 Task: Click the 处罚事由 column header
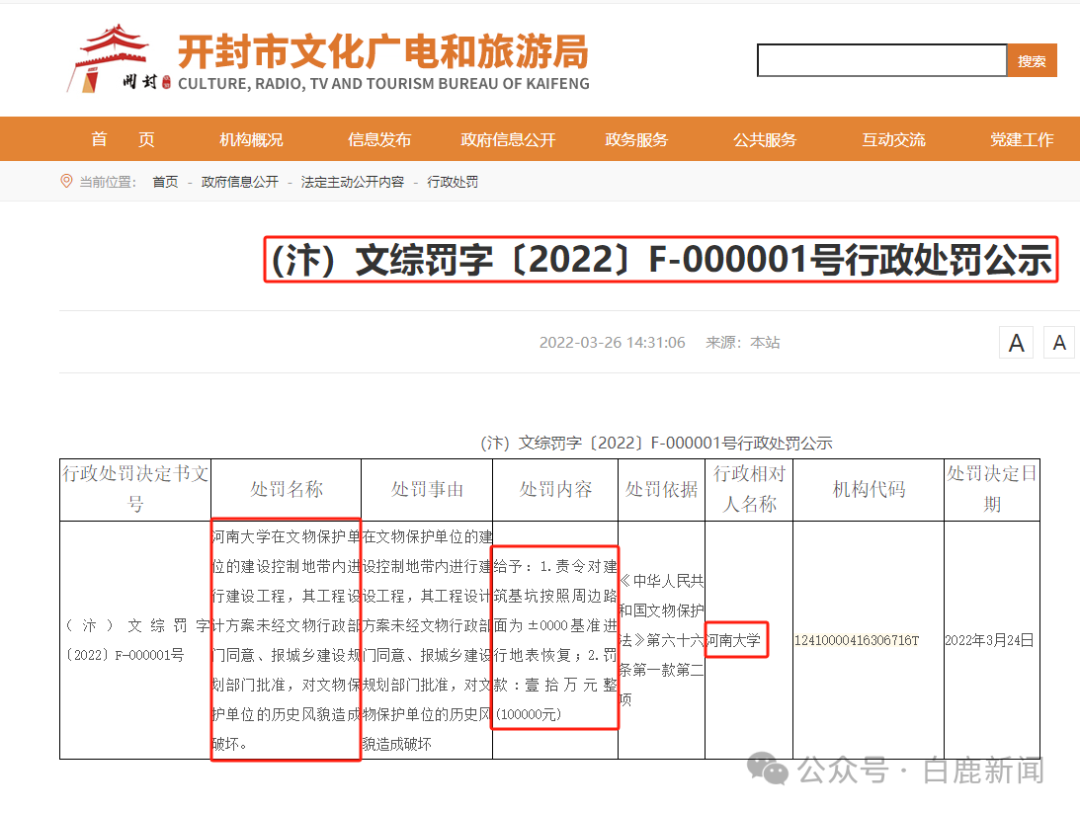[427, 489]
